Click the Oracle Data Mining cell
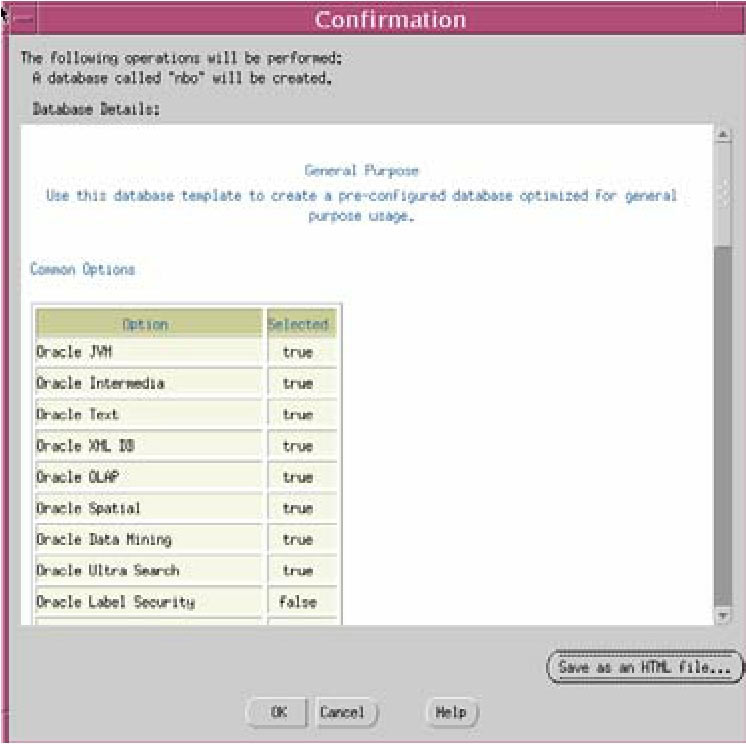This screenshot has width=746, height=744. pos(148,539)
